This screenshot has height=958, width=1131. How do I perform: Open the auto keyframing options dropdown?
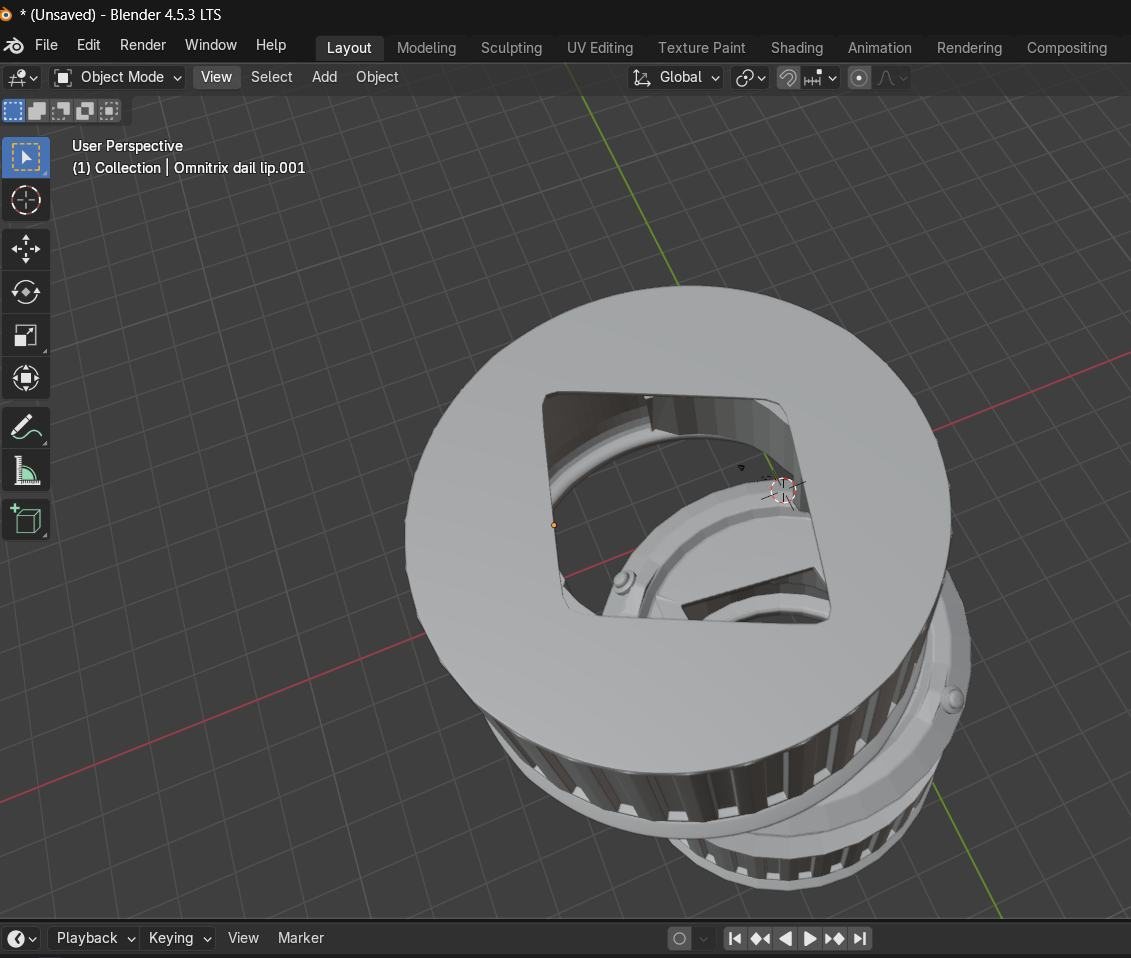tap(703, 938)
